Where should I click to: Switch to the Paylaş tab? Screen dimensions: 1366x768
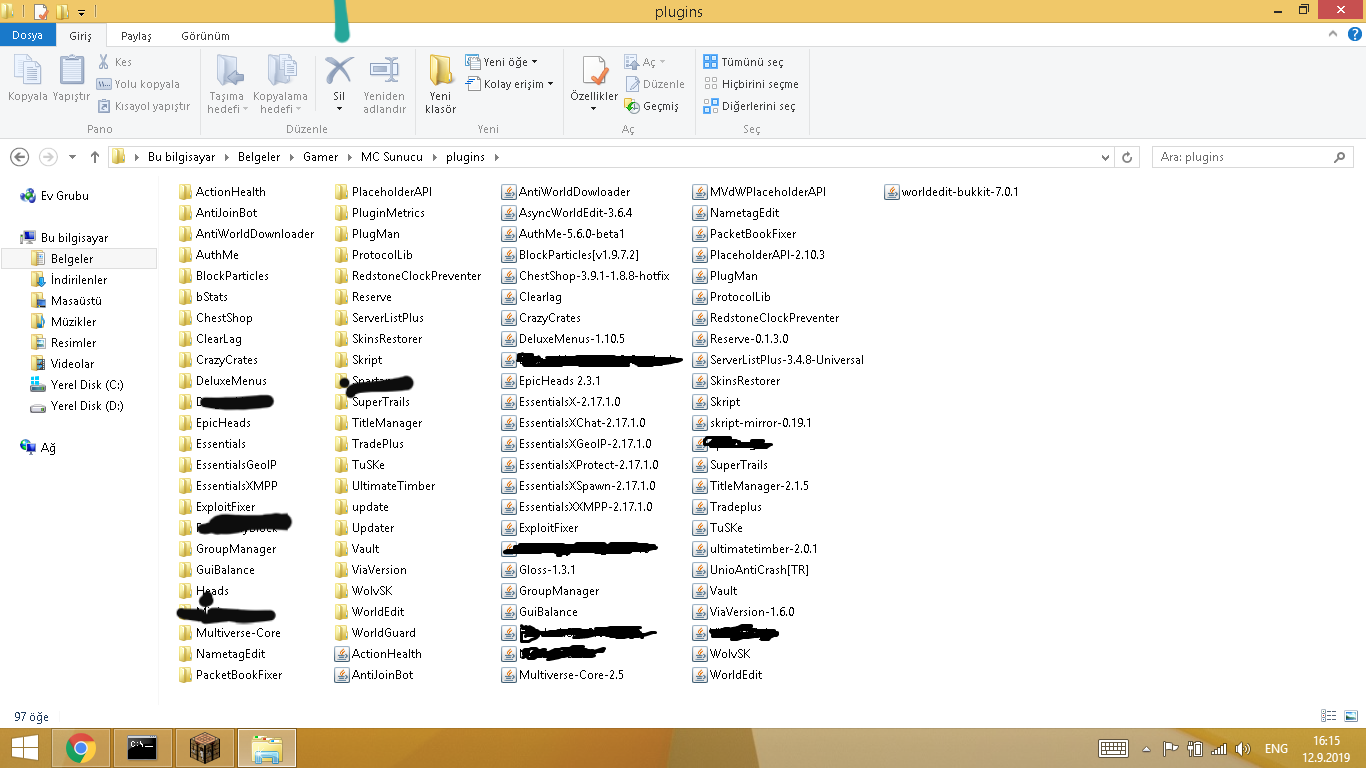[x=136, y=35]
